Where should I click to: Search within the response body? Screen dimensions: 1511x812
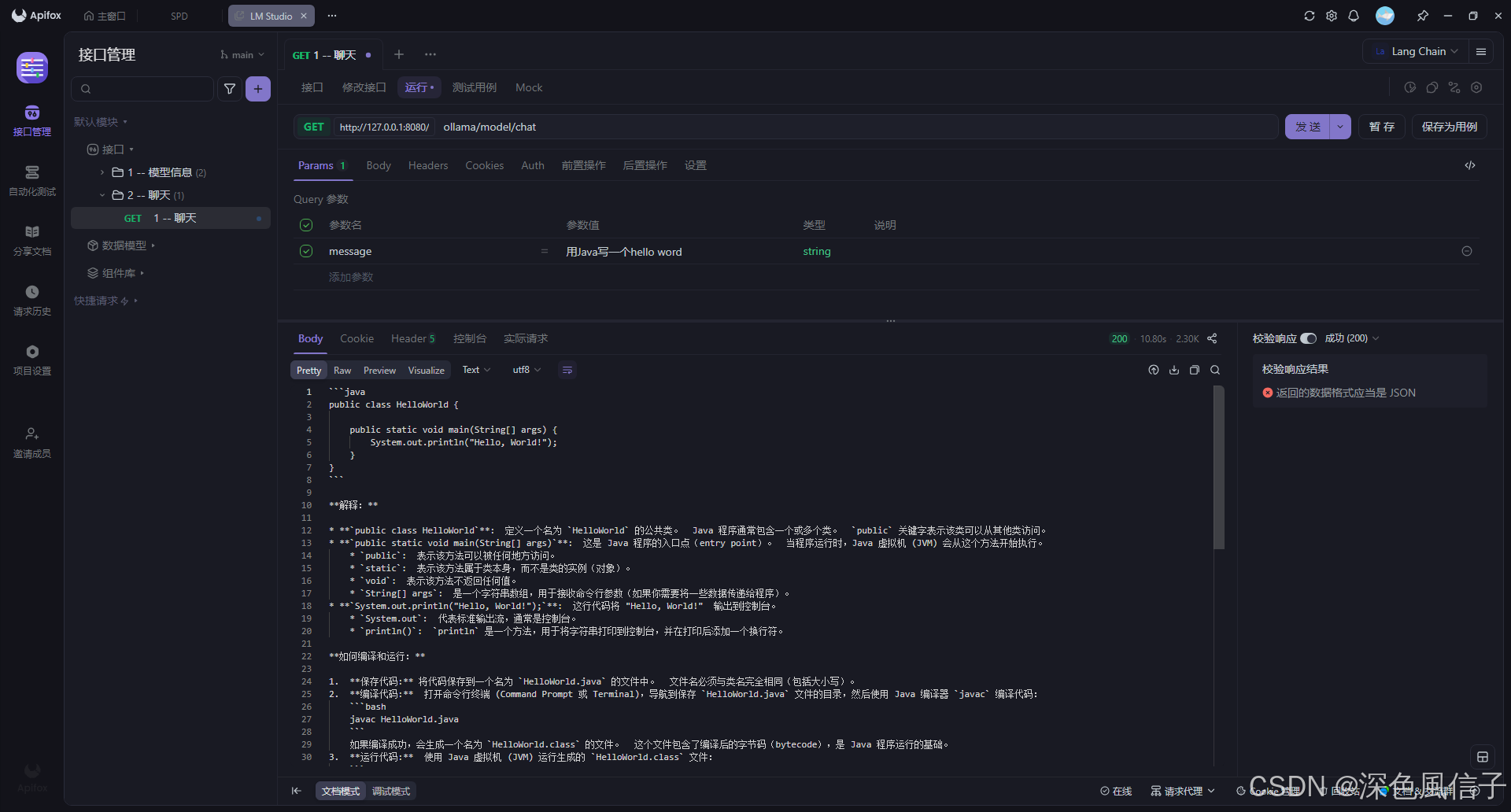click(x=1215, y=370)
